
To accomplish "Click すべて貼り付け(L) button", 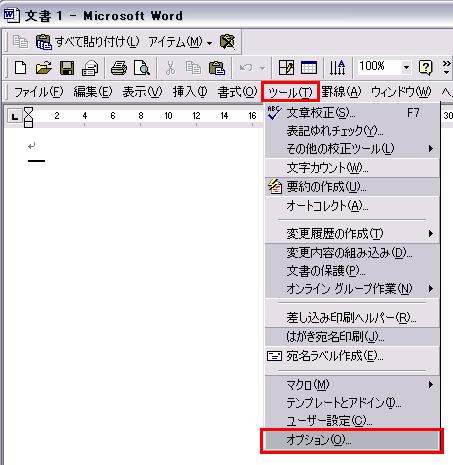I will click(88, 42).
